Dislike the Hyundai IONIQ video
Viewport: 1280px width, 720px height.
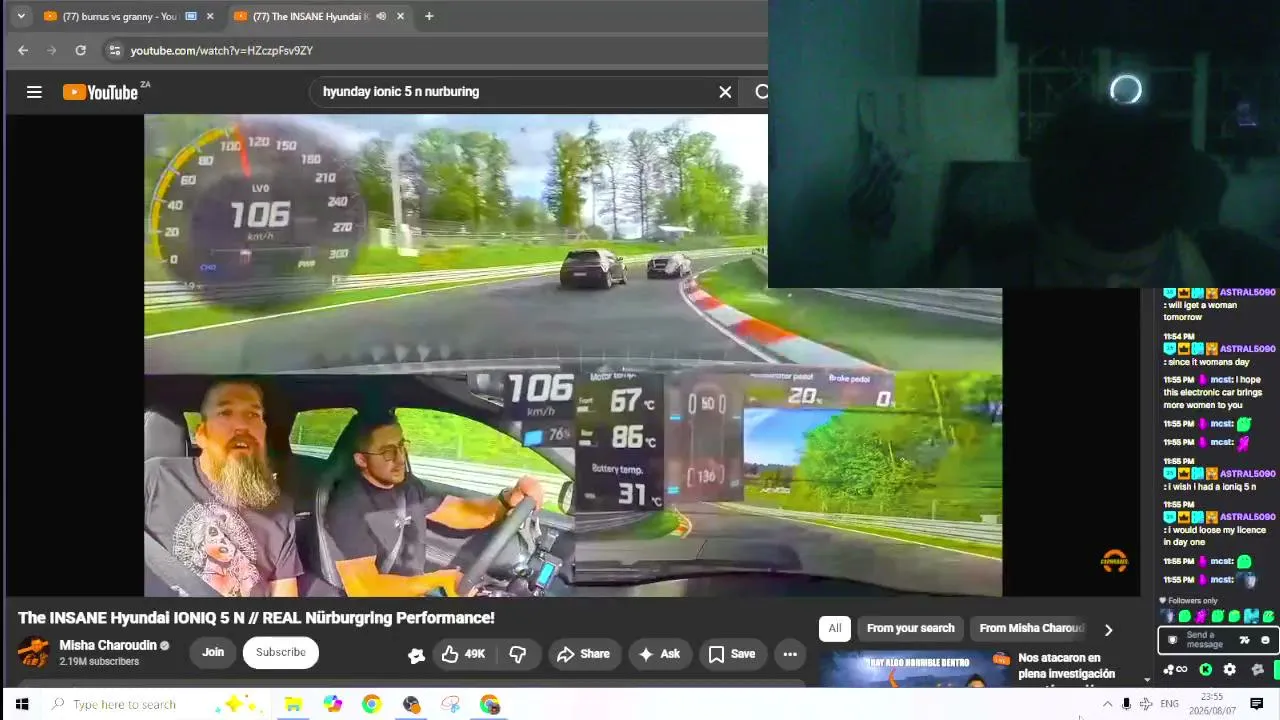[x=517, y=654]
